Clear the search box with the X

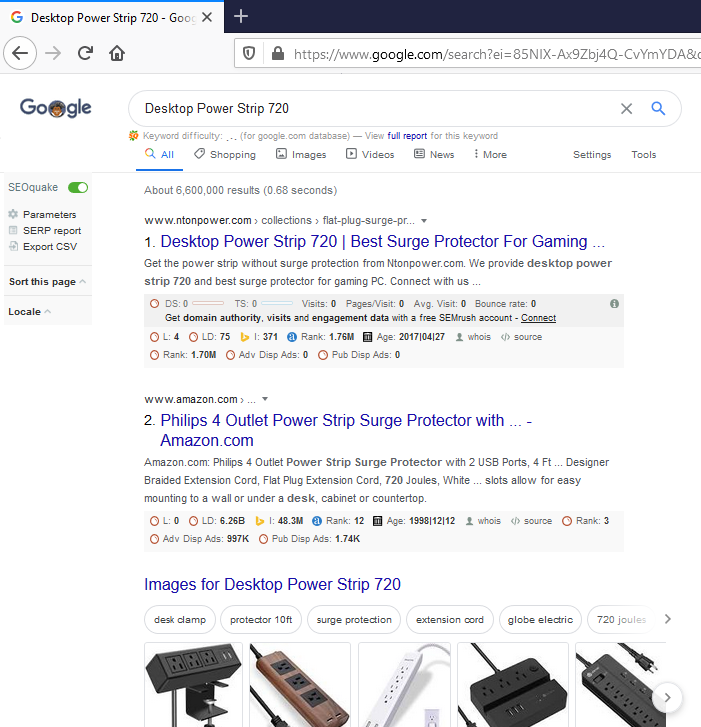[x=626, y=108]
